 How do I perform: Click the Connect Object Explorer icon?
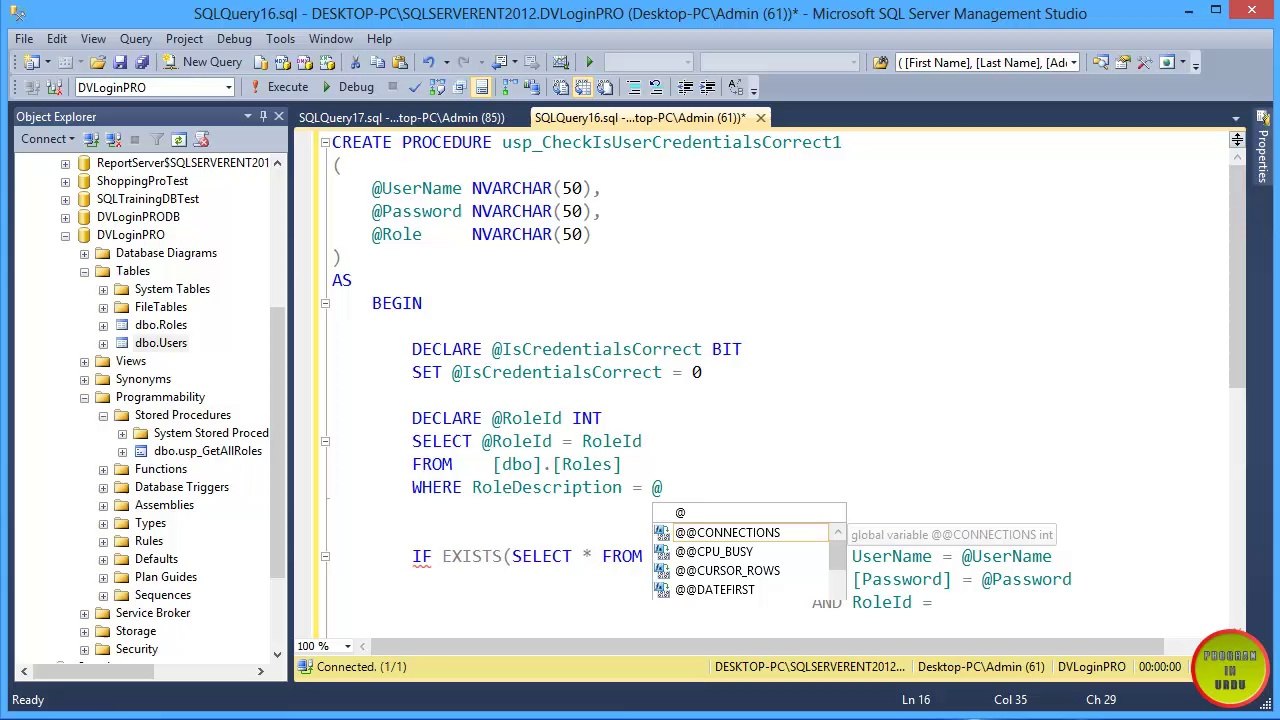point(91,139)
